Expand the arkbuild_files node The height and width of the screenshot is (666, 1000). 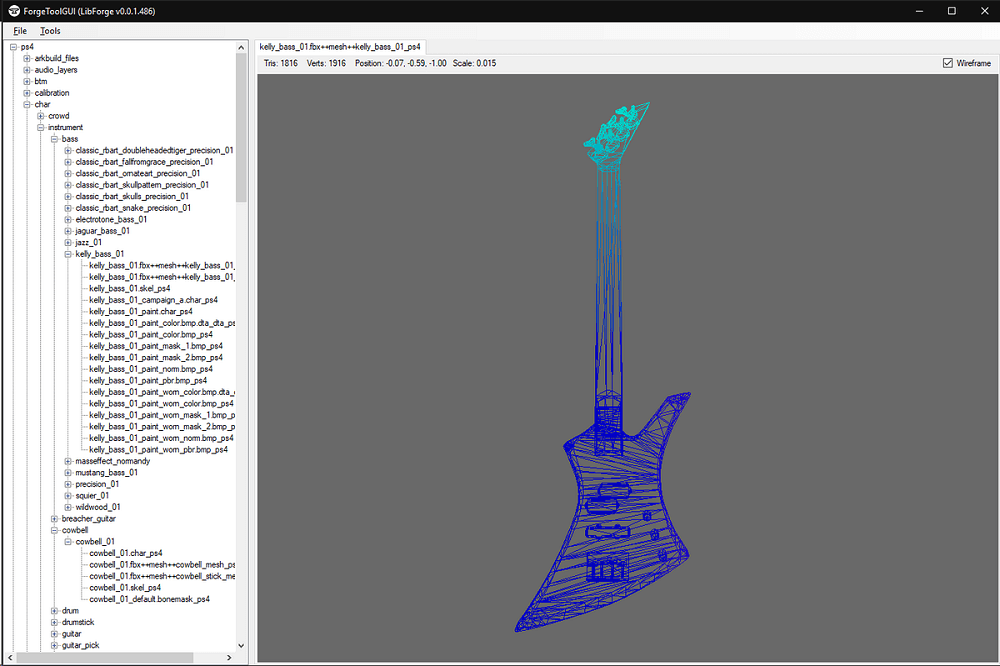[x=27, y=59]
